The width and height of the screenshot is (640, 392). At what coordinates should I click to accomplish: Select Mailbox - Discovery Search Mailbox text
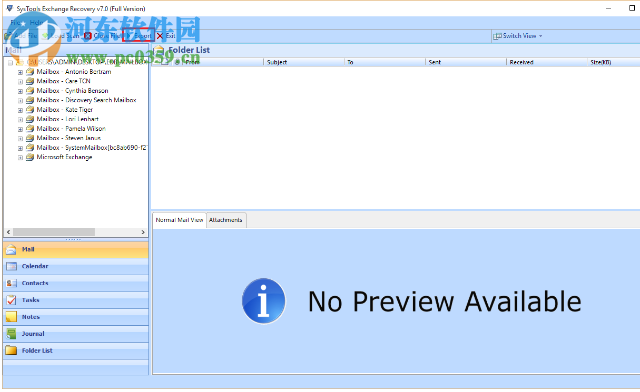coord(87,100)
